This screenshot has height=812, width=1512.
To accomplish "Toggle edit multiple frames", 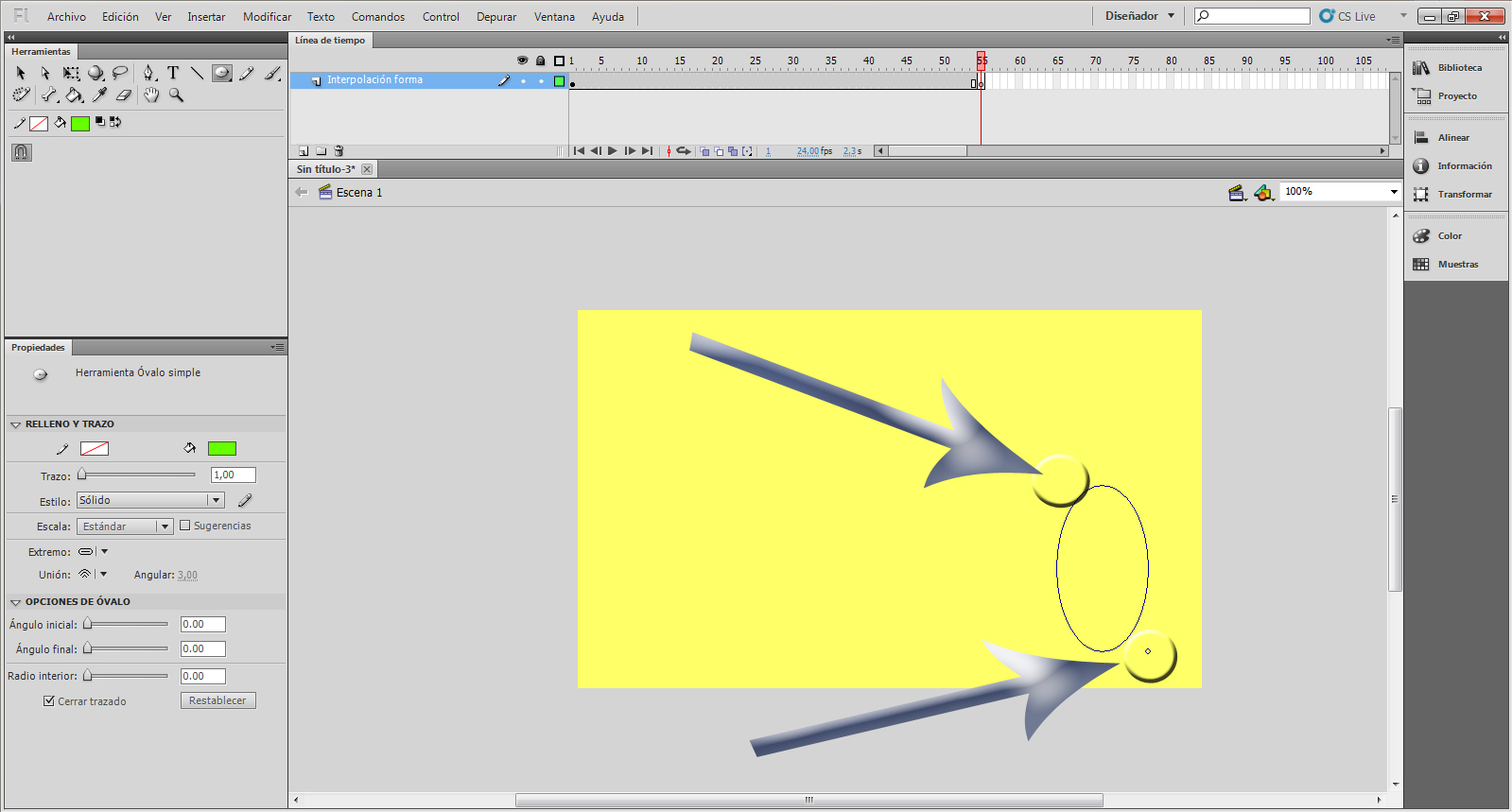I will tap(733, 151).
